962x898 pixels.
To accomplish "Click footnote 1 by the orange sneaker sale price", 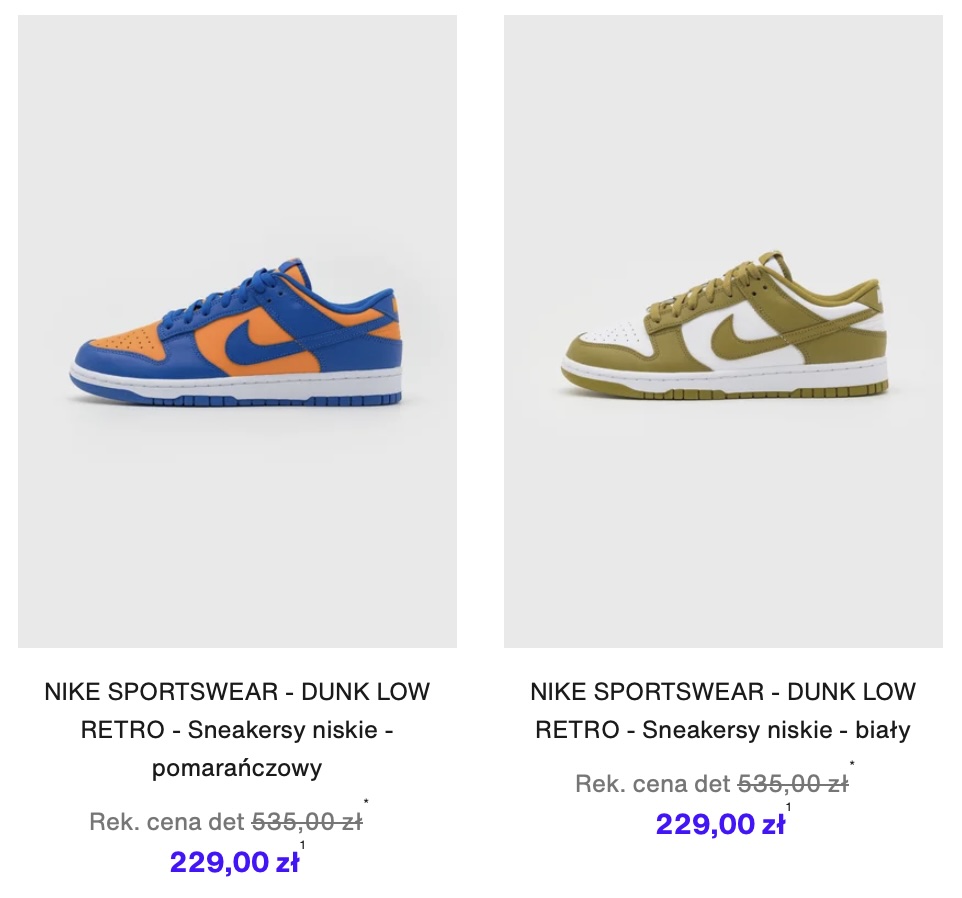I will (x=302, y=845).
